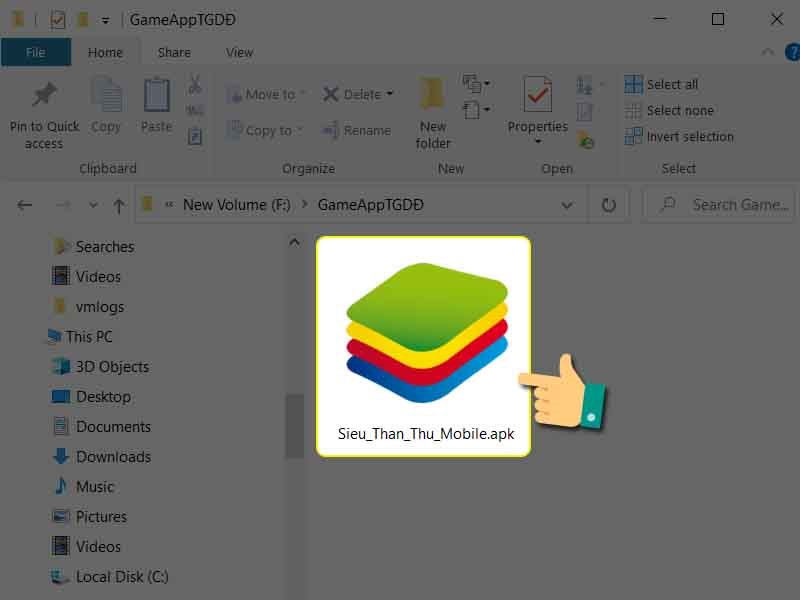This screenshot has height=600, width=800.
Task: Open the File menu
Action: click(36, 51)
